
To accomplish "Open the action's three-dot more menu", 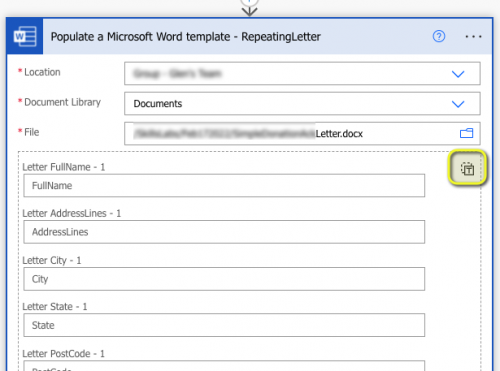I will [473, 36].
